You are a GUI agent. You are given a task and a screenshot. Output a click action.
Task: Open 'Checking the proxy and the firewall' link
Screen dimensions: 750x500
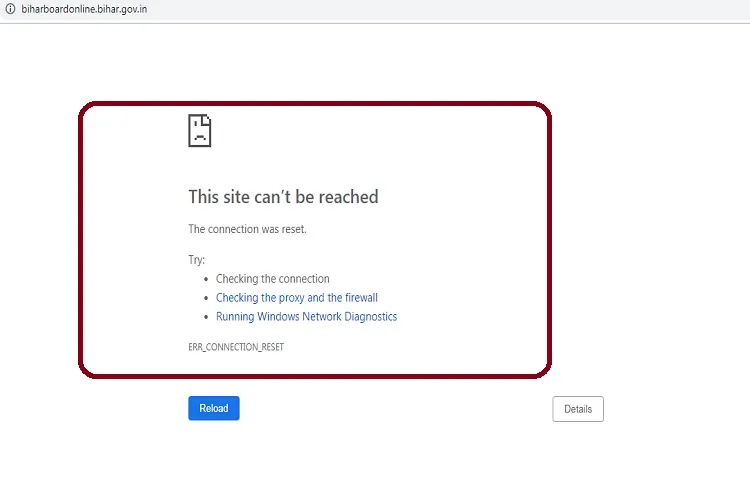pyautogui.click(x=296, y=298)
